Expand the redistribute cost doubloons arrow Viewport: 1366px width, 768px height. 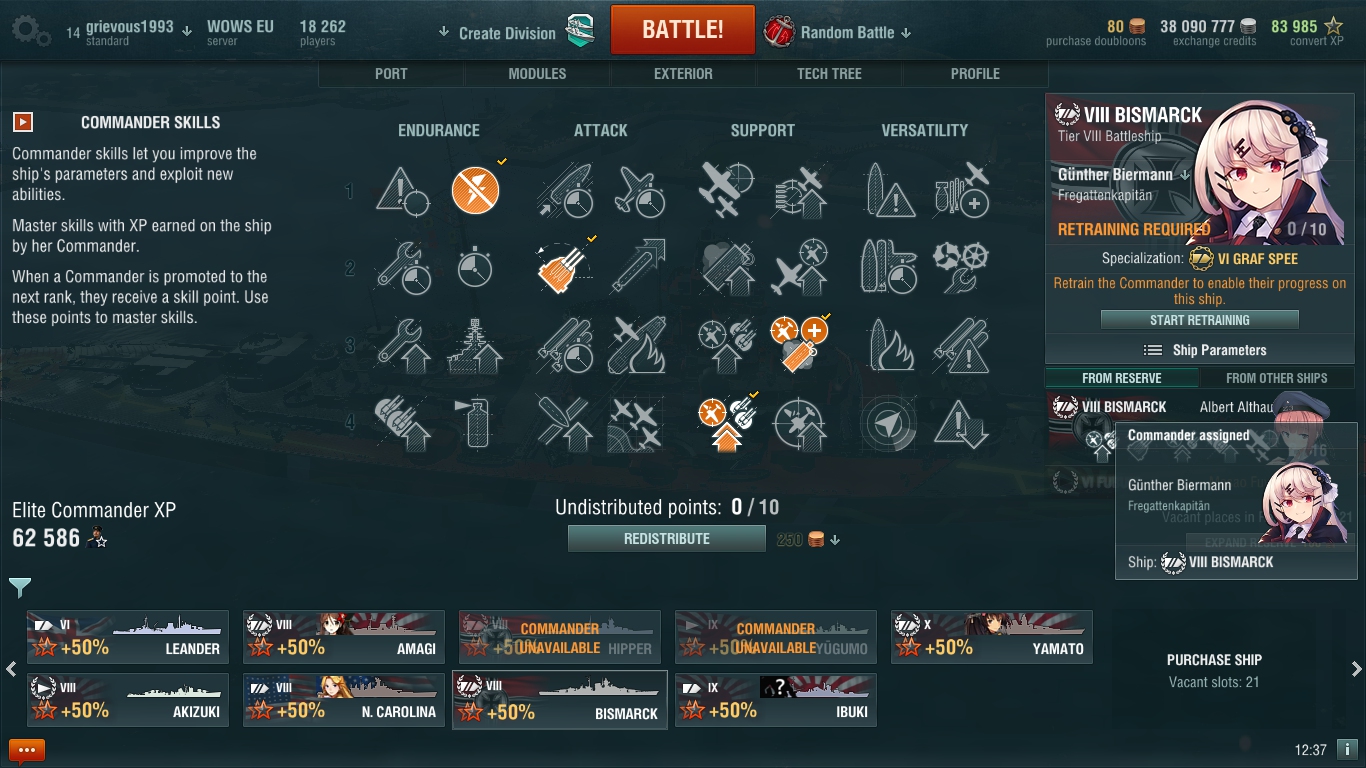click(x=835, y=540)
